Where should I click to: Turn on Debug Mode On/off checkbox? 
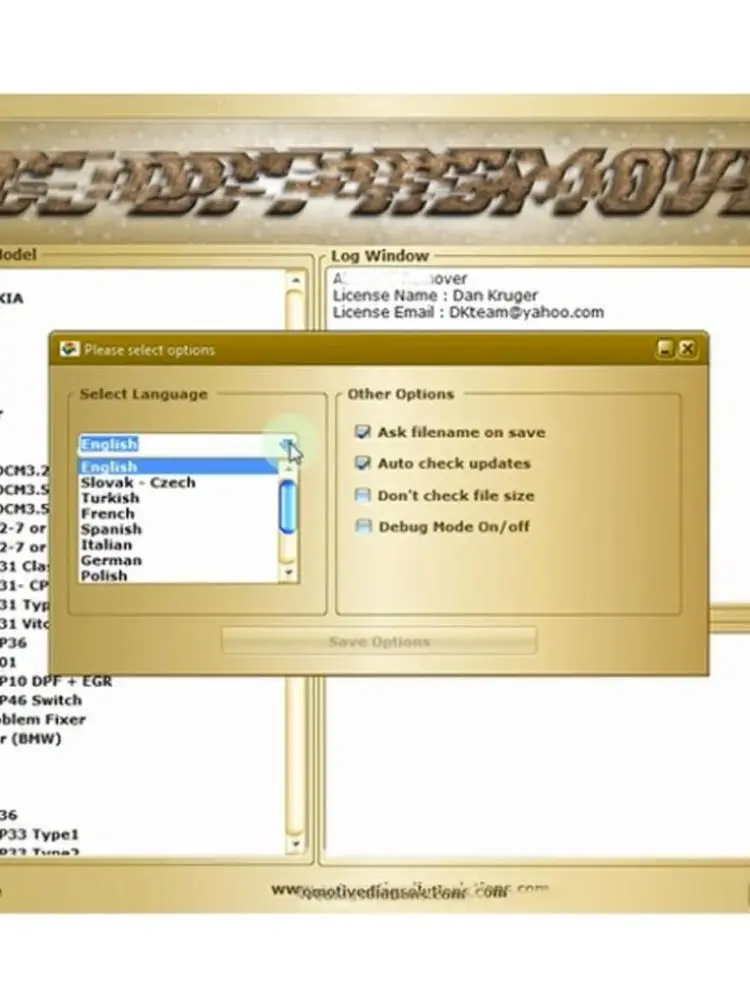tap(363, 526)
